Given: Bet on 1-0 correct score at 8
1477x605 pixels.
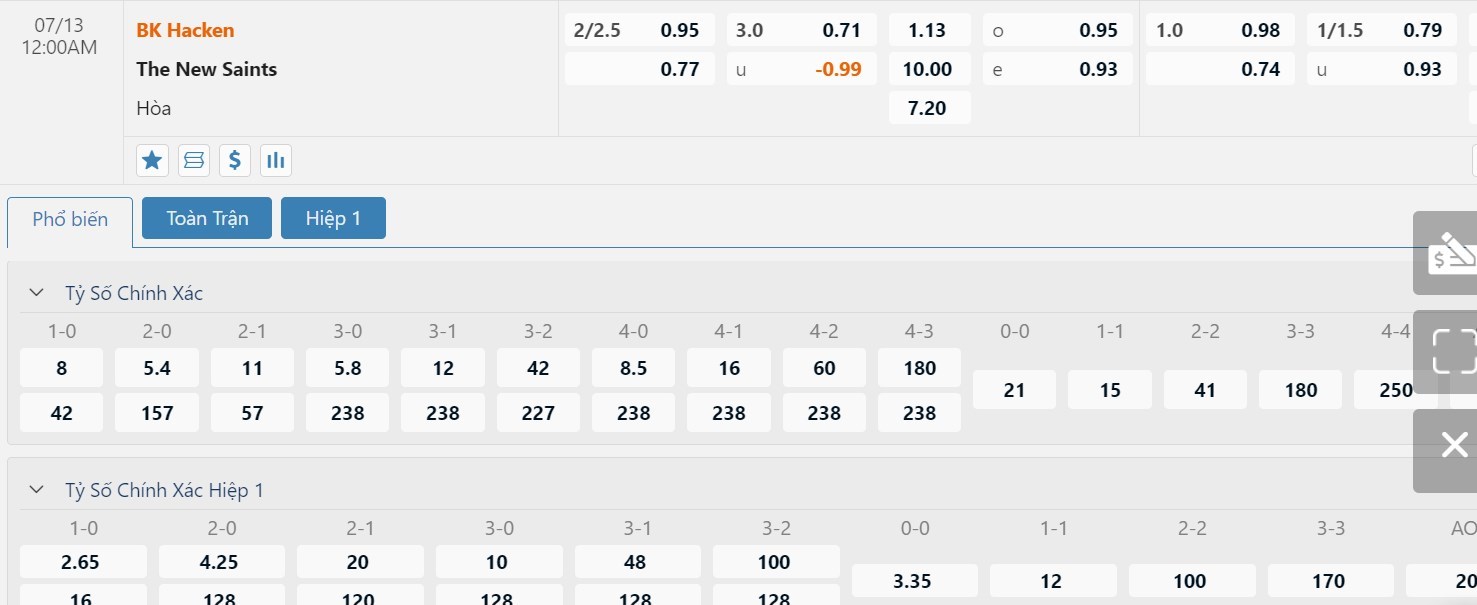Looking at the screenshot, I should [61, 368].
